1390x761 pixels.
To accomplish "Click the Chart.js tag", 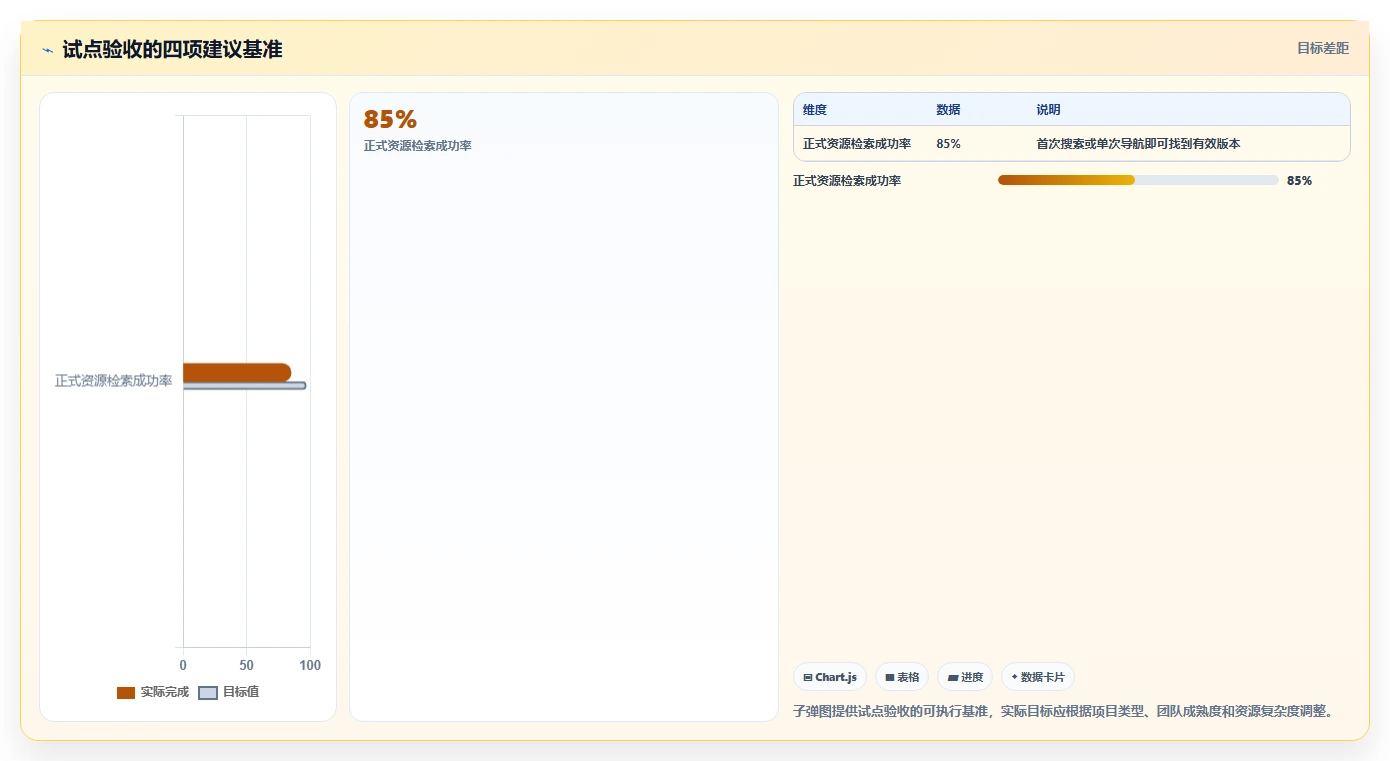I will tap(830, 677).
